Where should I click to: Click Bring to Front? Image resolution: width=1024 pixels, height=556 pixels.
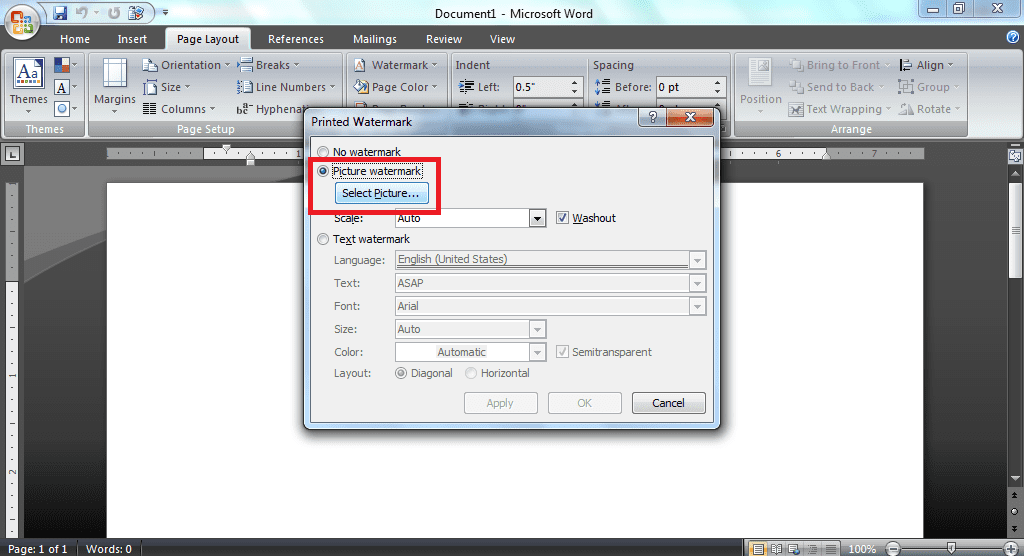[839, 65]
